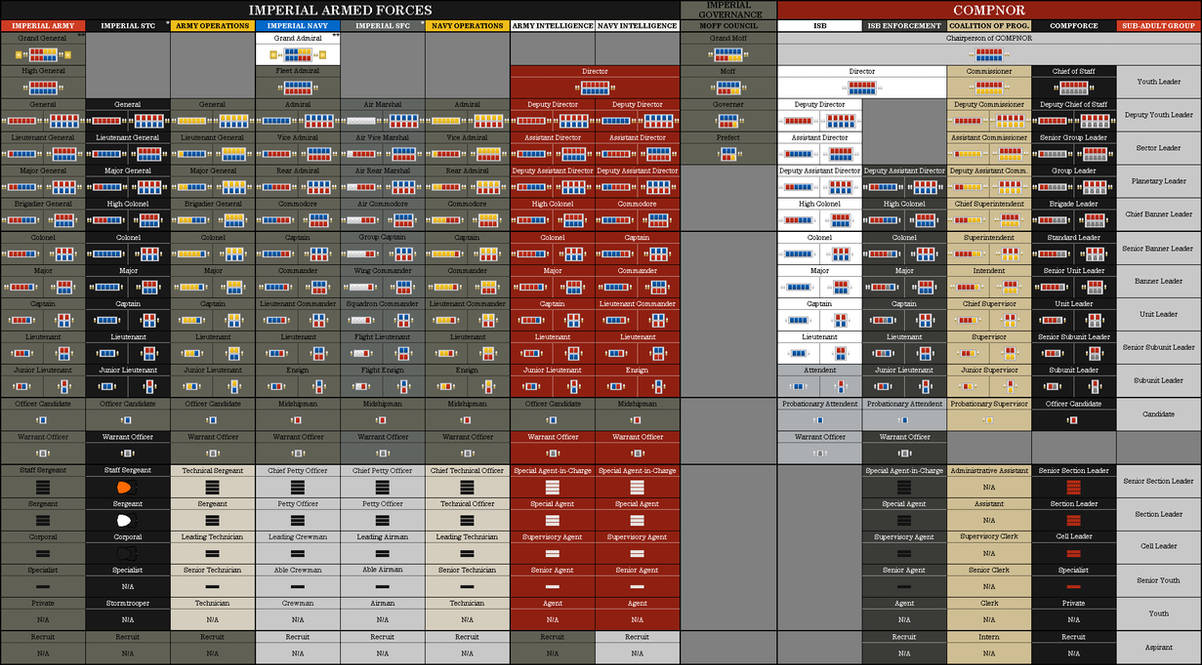Click the IMPERIAL SFC column header

pyautogui.click(x=382, y=25)
